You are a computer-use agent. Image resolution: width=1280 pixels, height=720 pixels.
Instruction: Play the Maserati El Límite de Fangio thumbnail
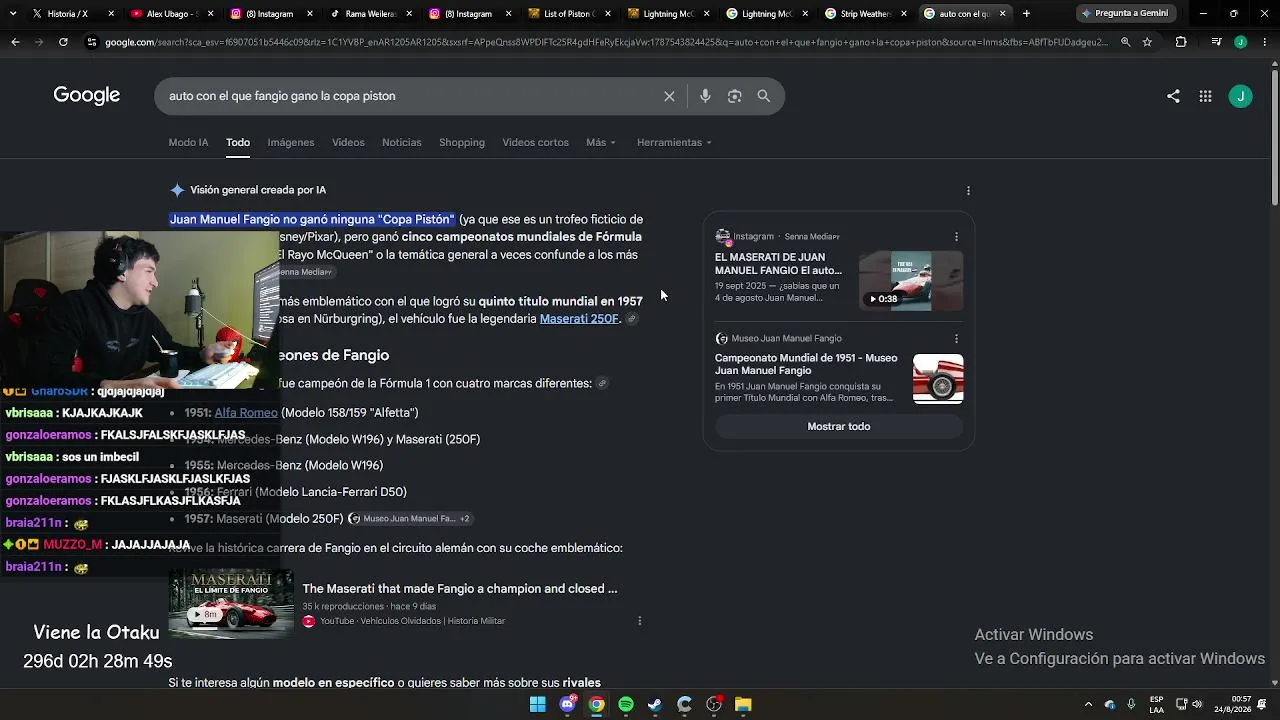(x=231, y=603)
